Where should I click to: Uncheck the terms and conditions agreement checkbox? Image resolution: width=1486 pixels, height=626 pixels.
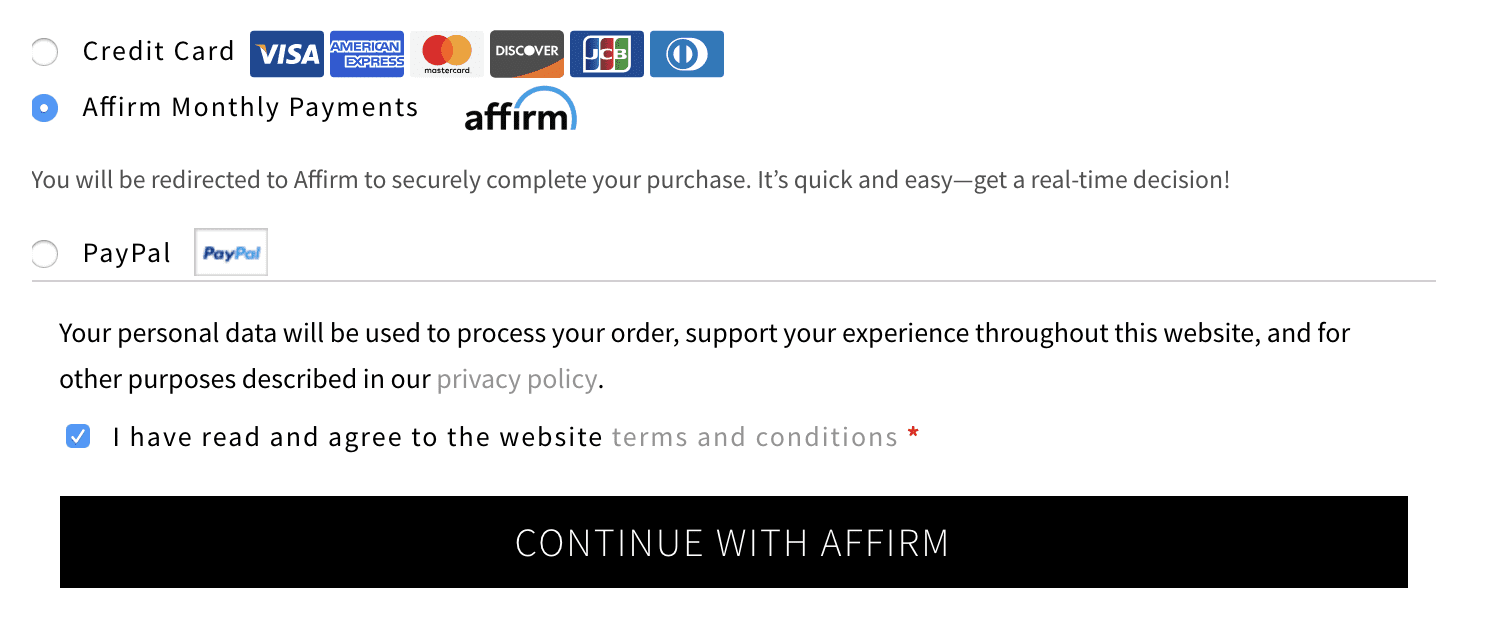tap(78, 437)
